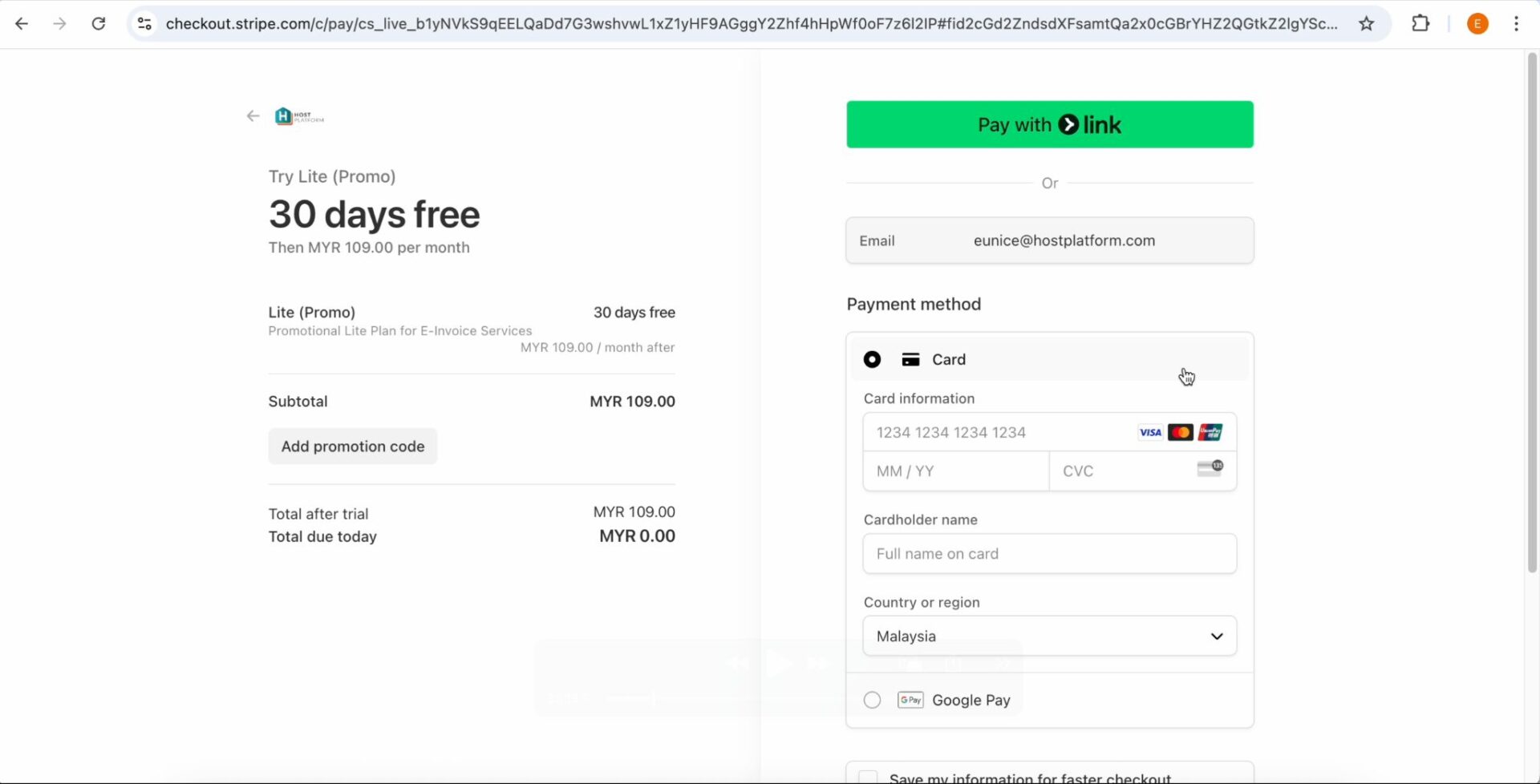This screenshot has width=1540, height=784.
Task: Tick Save my information for faster checkout
Action: 868,778
